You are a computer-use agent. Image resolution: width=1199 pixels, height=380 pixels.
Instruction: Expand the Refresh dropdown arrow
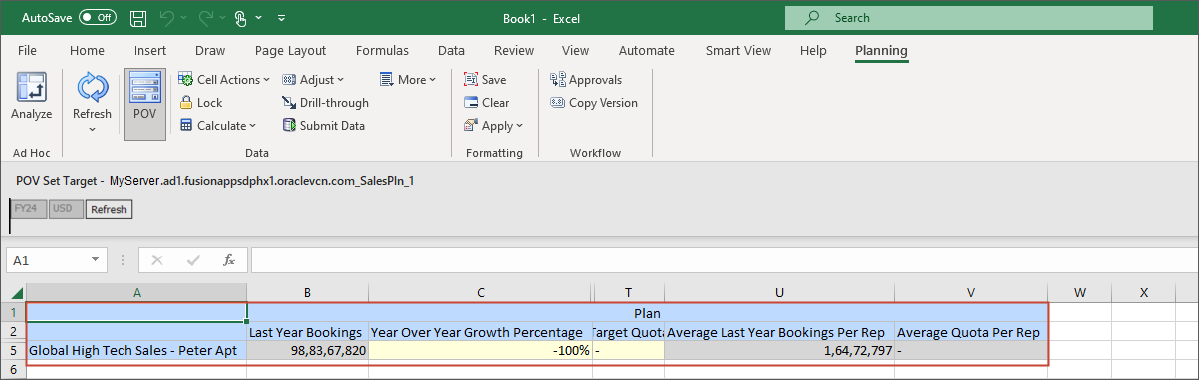(93, 129)
